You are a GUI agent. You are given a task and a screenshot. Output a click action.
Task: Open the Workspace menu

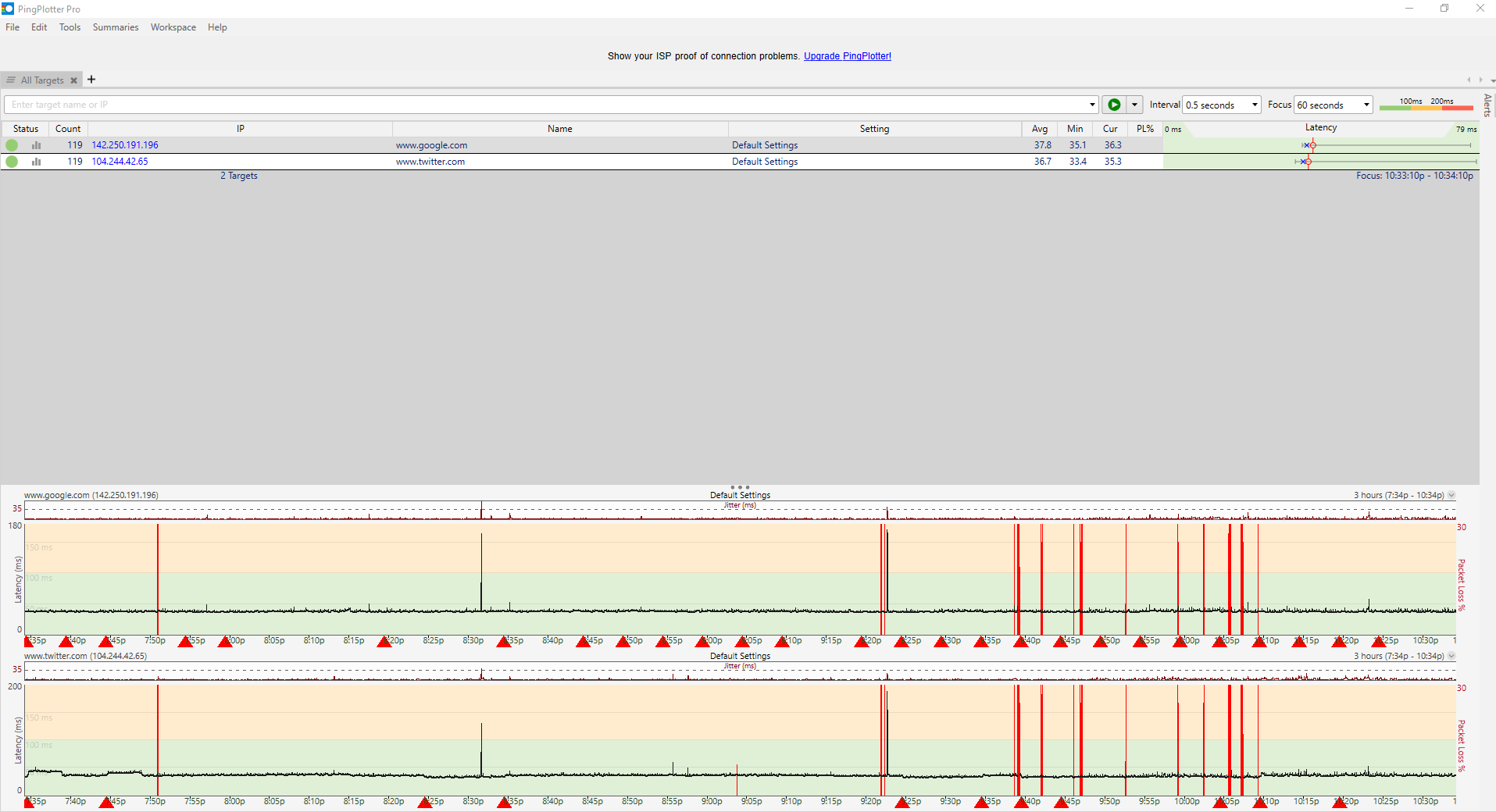point(173,27)
